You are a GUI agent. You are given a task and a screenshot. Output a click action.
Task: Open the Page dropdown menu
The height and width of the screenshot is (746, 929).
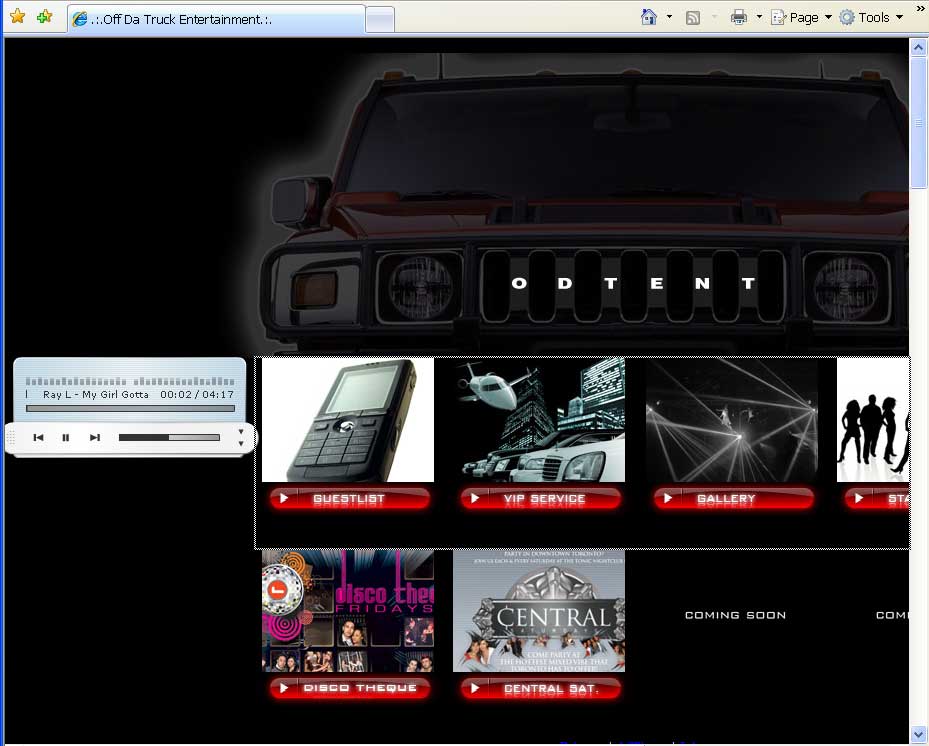pos(800,17)
